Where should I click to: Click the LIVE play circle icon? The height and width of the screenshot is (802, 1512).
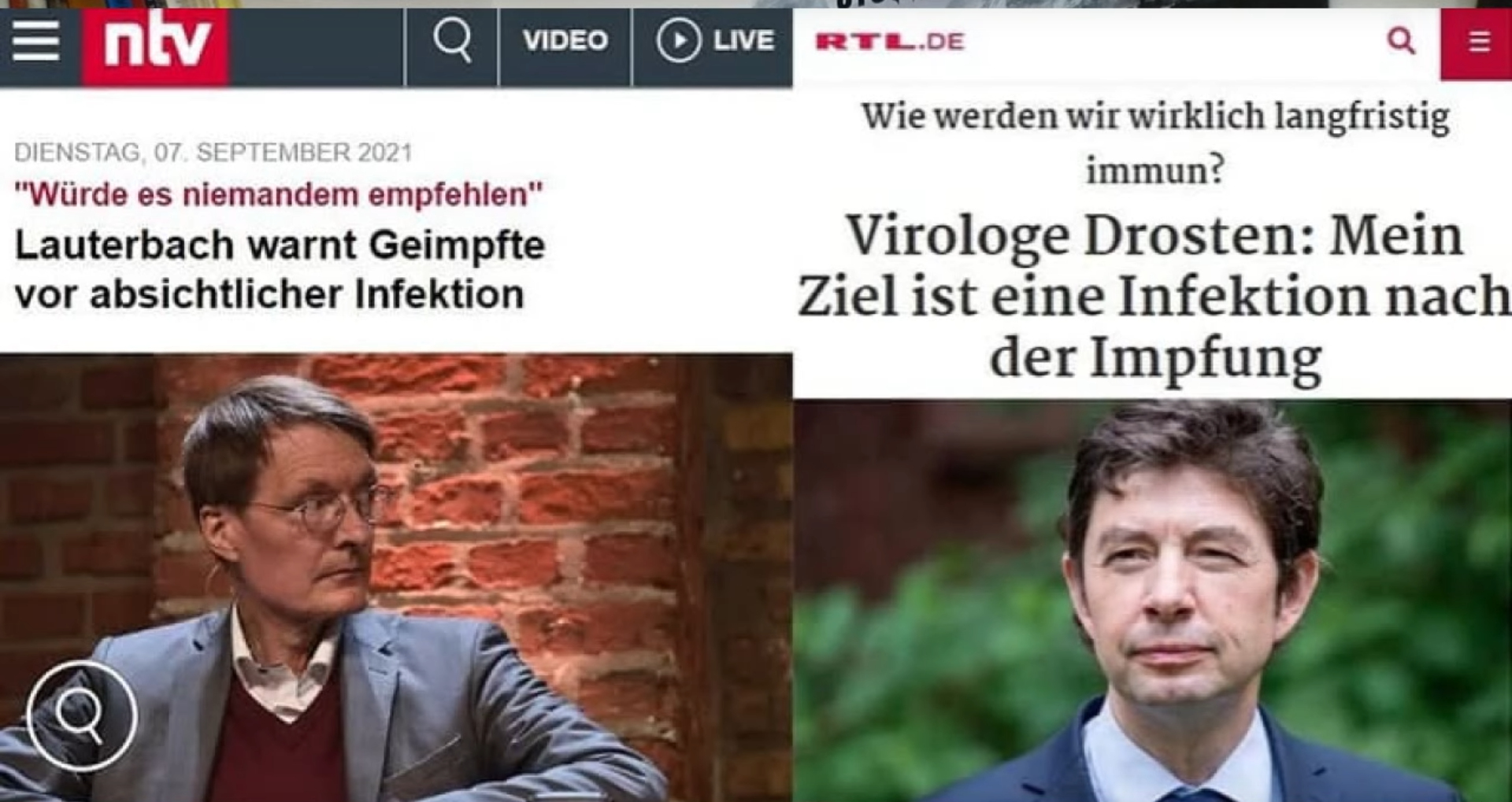(678, 41)
